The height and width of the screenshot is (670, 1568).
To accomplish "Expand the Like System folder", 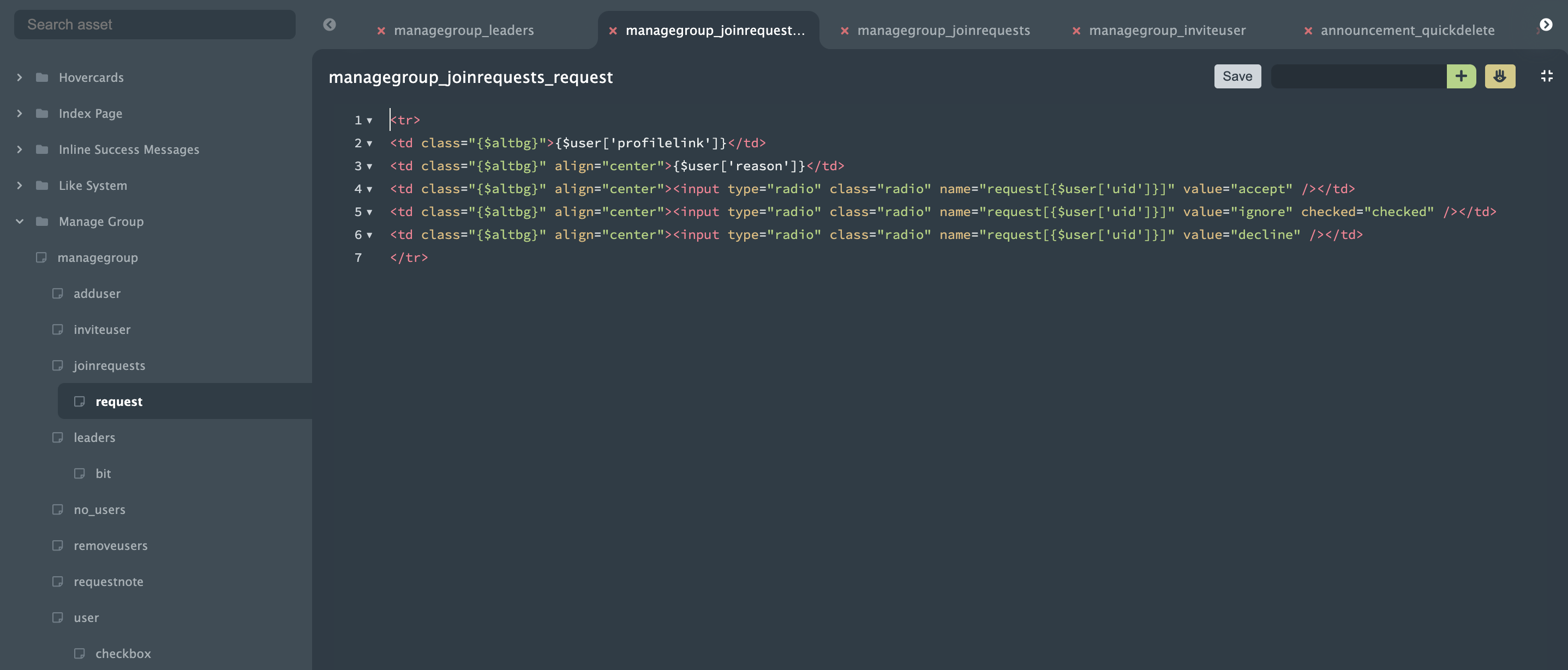I will [20, 186].
